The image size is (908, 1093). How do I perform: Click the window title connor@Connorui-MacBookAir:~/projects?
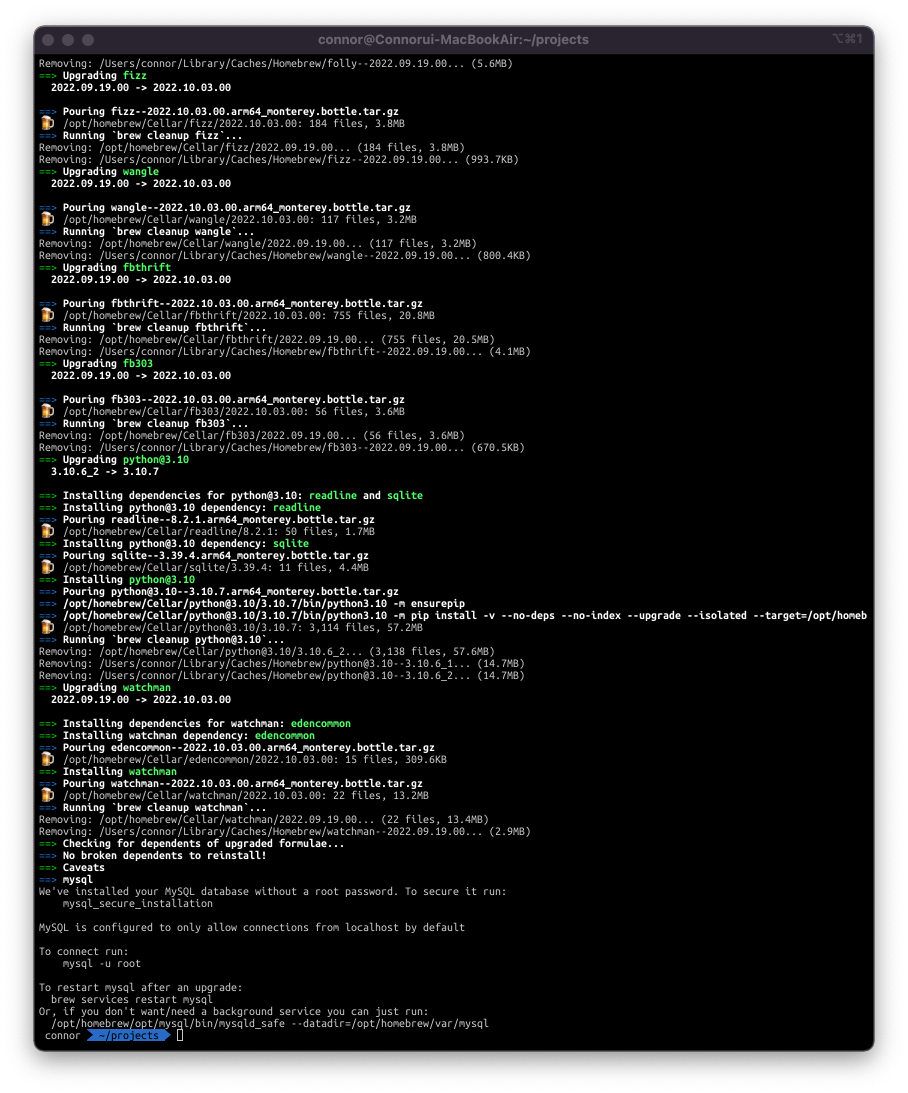[453, 40]
